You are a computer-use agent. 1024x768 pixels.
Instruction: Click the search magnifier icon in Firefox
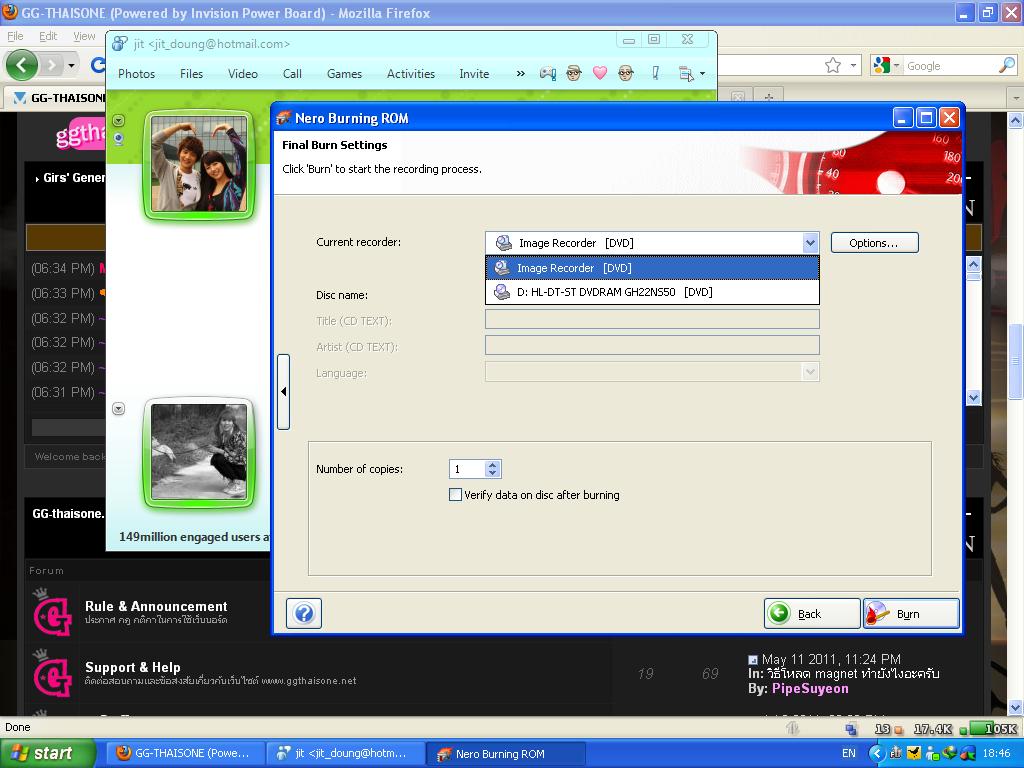(x=1007, y=65)
